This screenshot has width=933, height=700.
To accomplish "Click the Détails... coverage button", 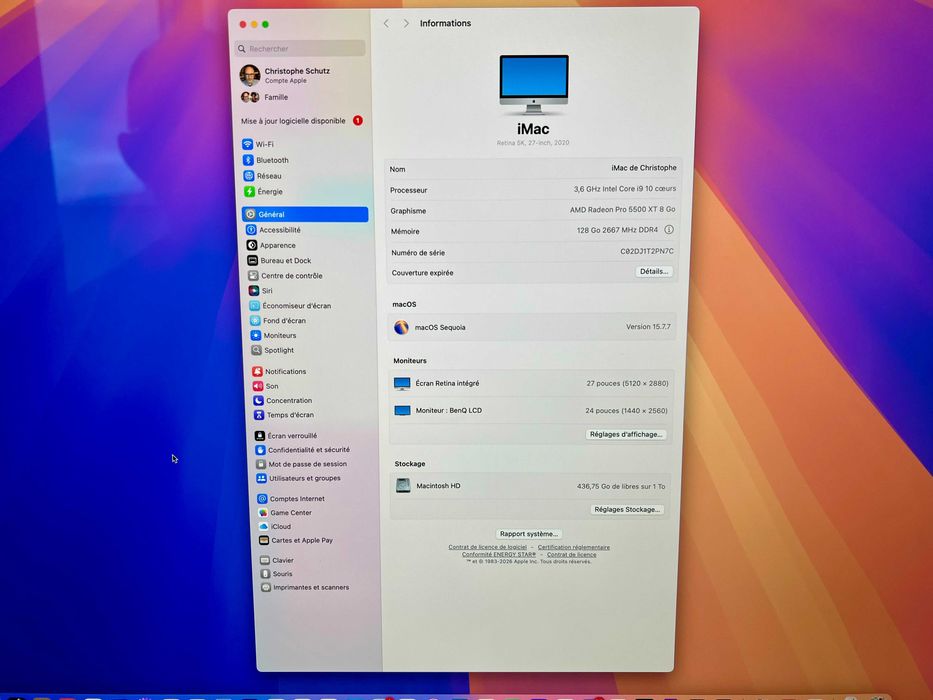I will coord(654,271).
